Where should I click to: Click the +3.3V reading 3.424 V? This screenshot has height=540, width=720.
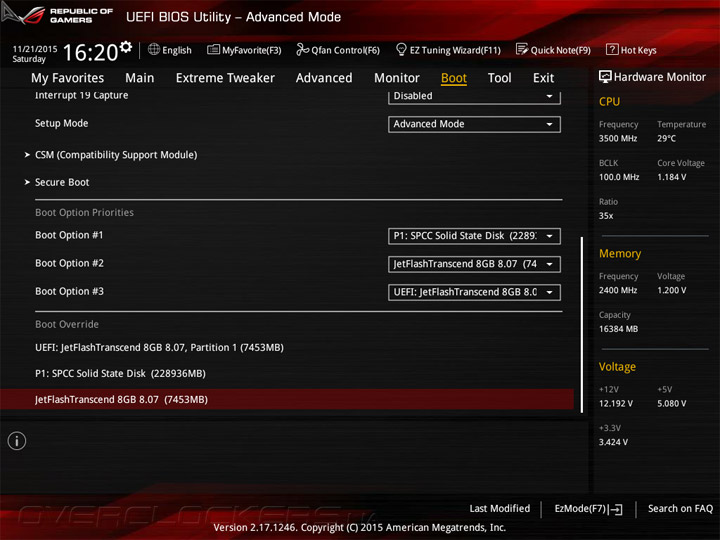[613, 442]
